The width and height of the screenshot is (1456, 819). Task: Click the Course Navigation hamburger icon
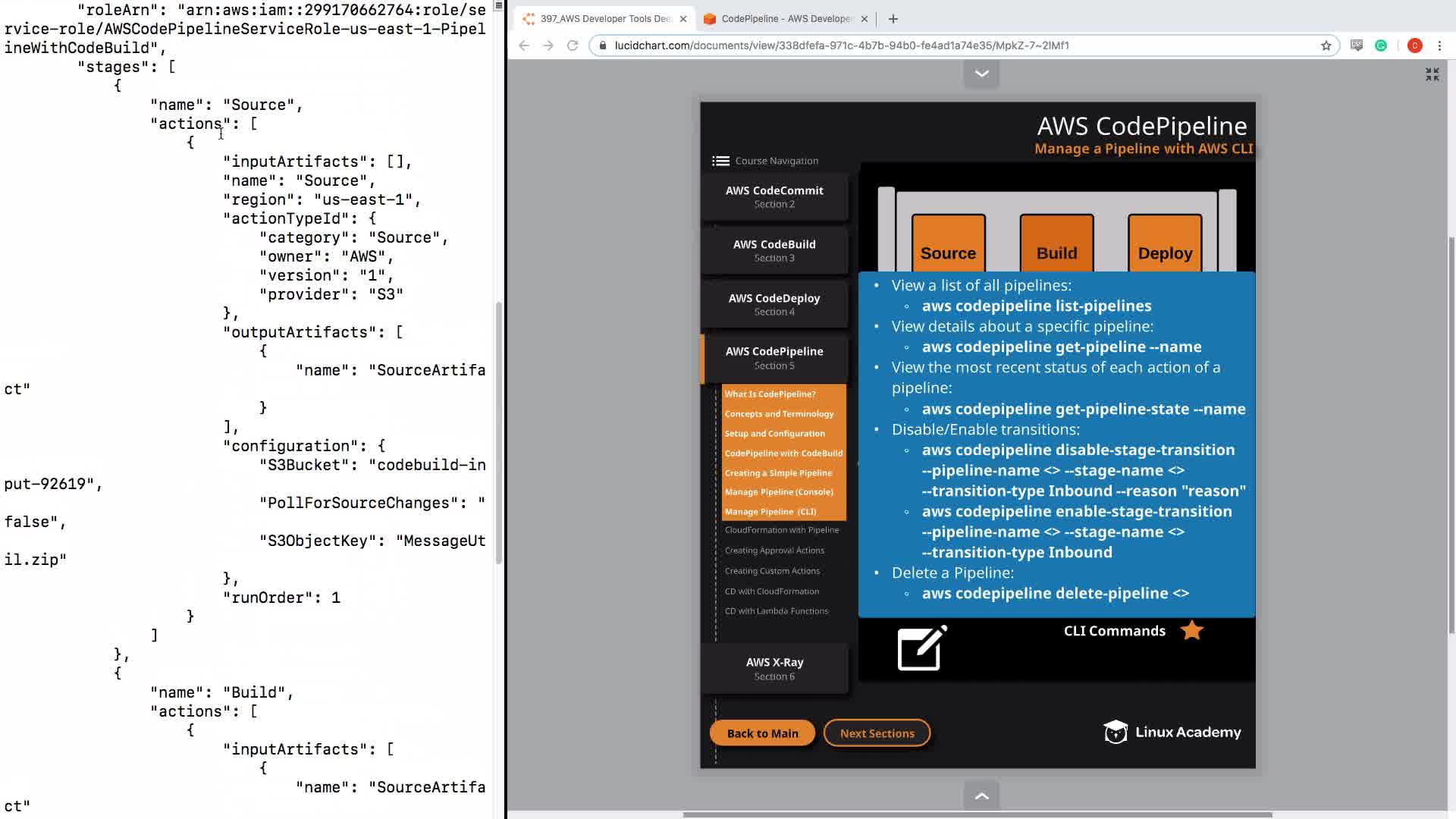tap(720, 161)
